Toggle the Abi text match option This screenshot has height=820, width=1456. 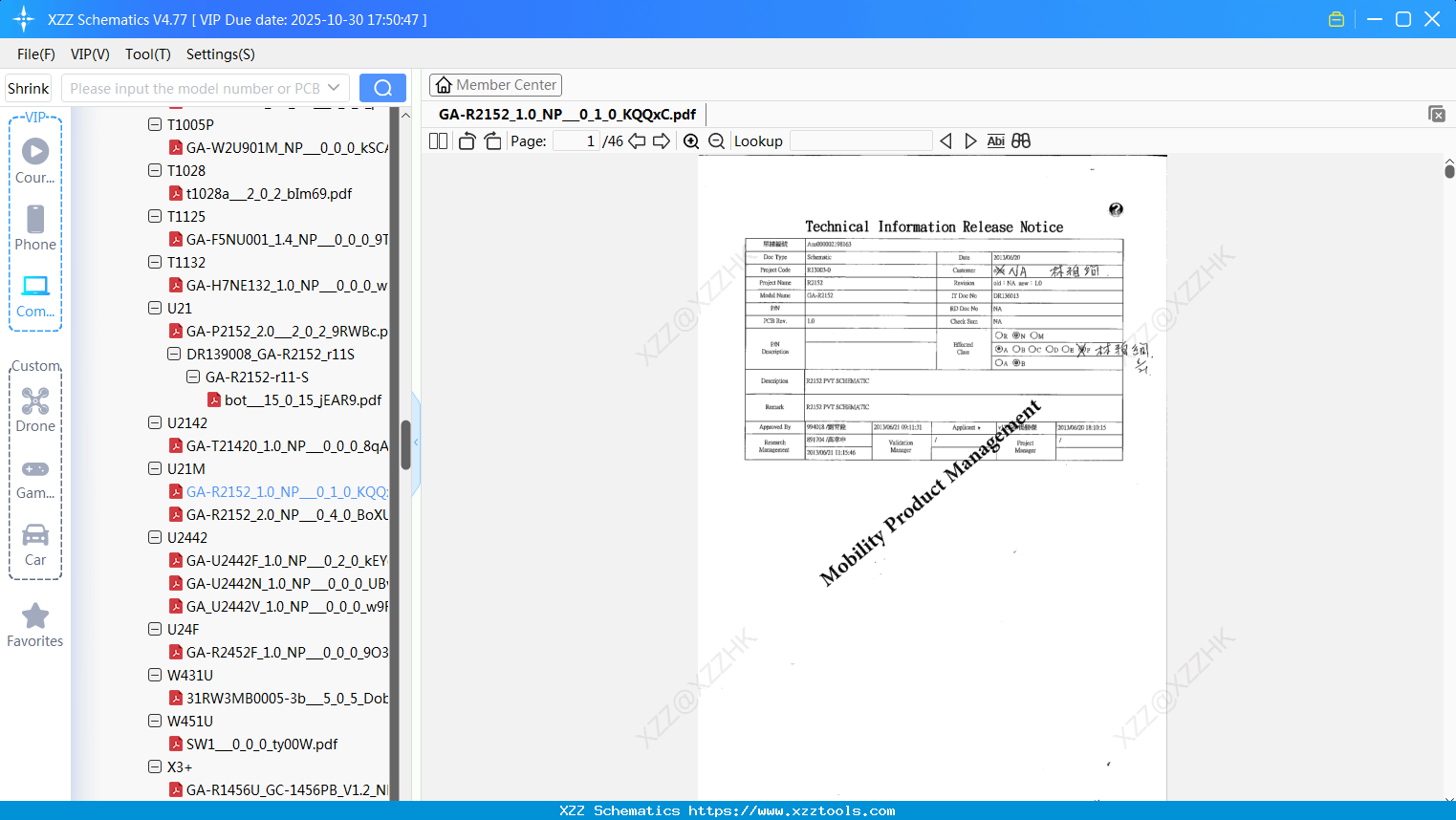(996, 141)
